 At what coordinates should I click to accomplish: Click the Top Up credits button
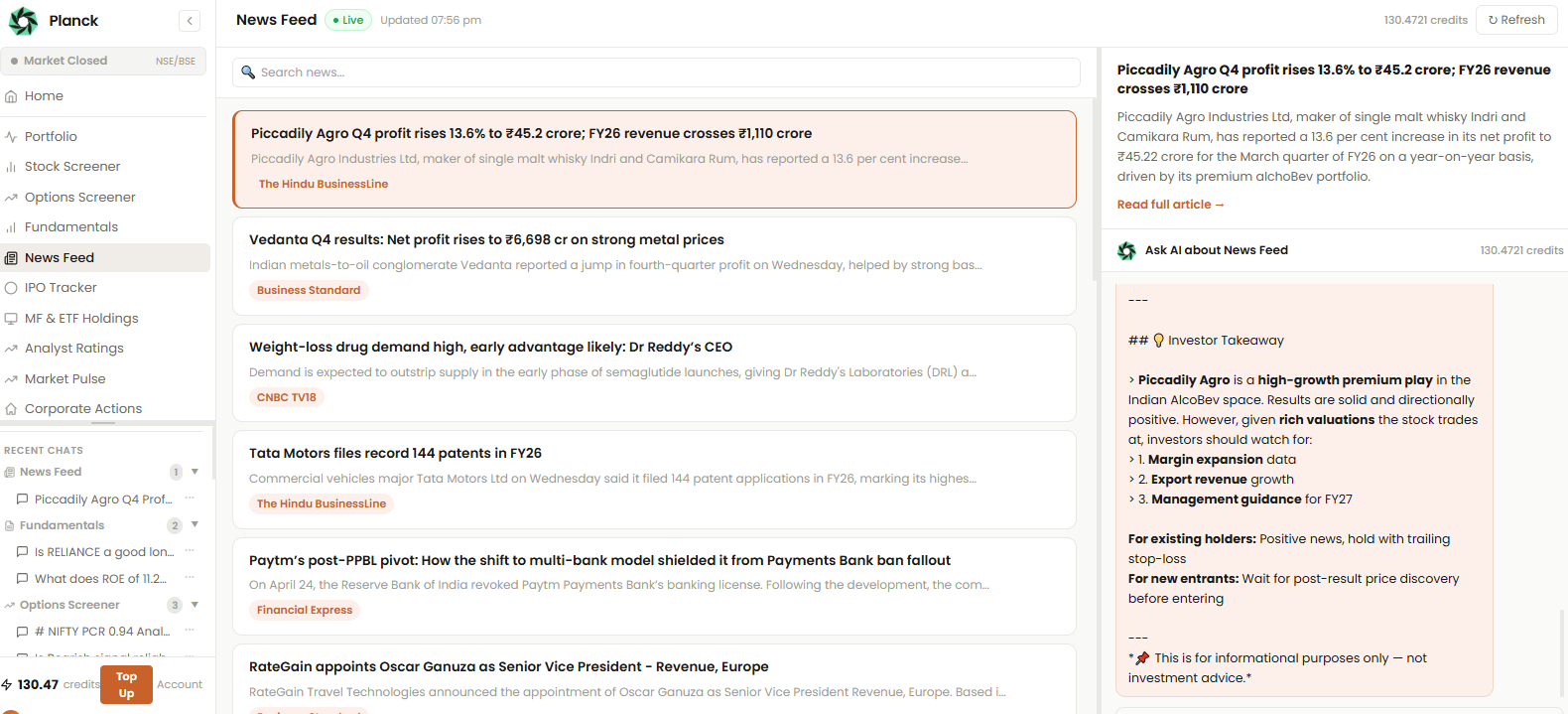[x=126, y=685]
